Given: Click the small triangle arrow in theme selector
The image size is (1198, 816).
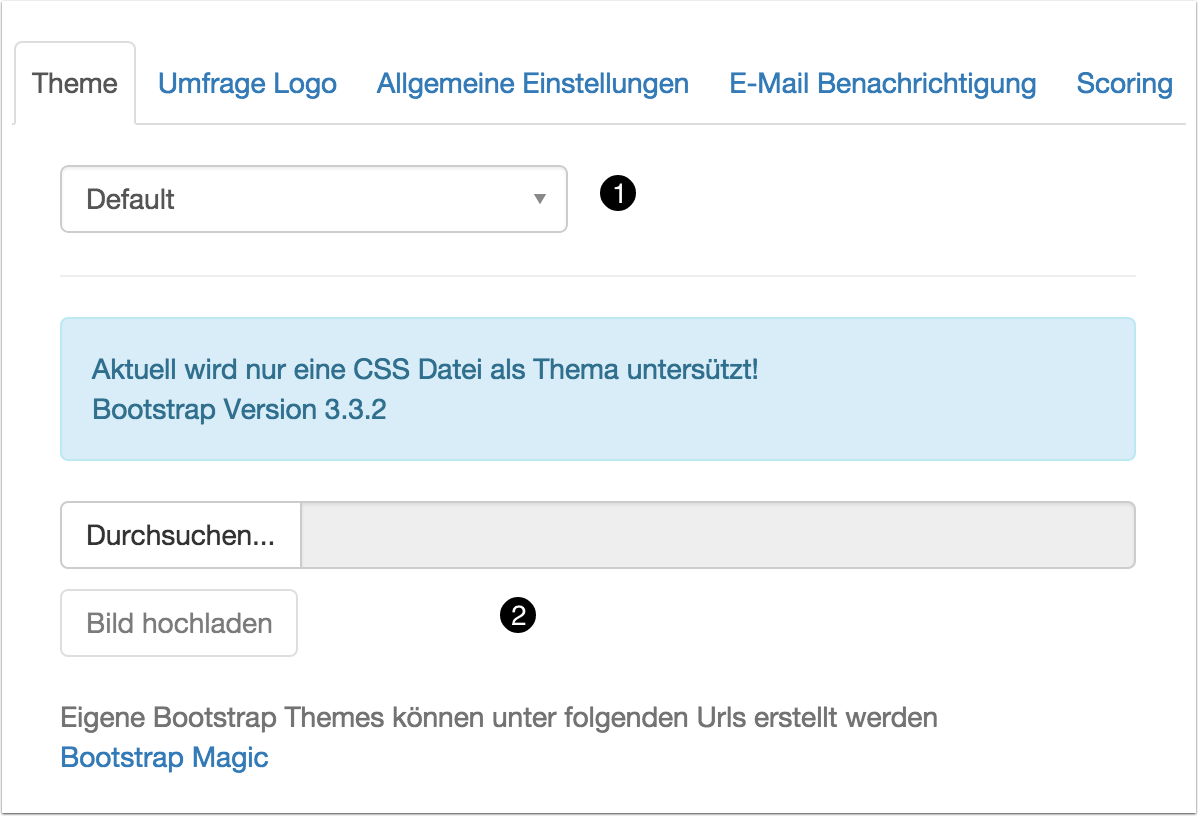Looking at the screenshot, I should click(x=540, y=199).
